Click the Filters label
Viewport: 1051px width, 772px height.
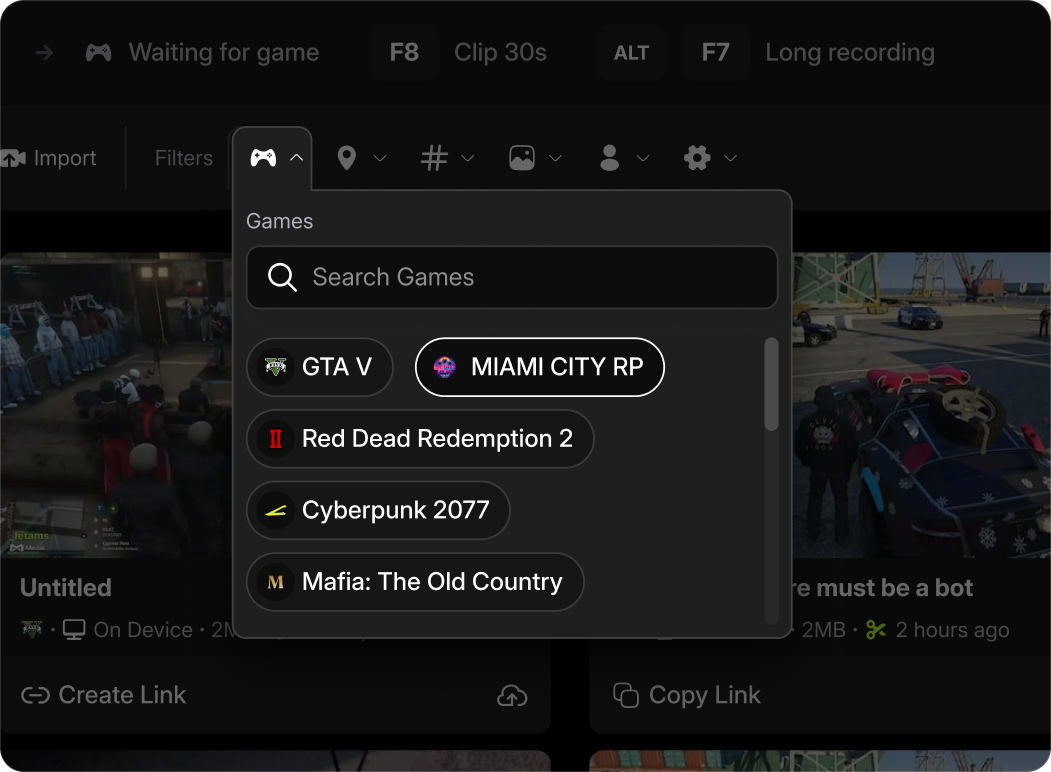(184, 158)
